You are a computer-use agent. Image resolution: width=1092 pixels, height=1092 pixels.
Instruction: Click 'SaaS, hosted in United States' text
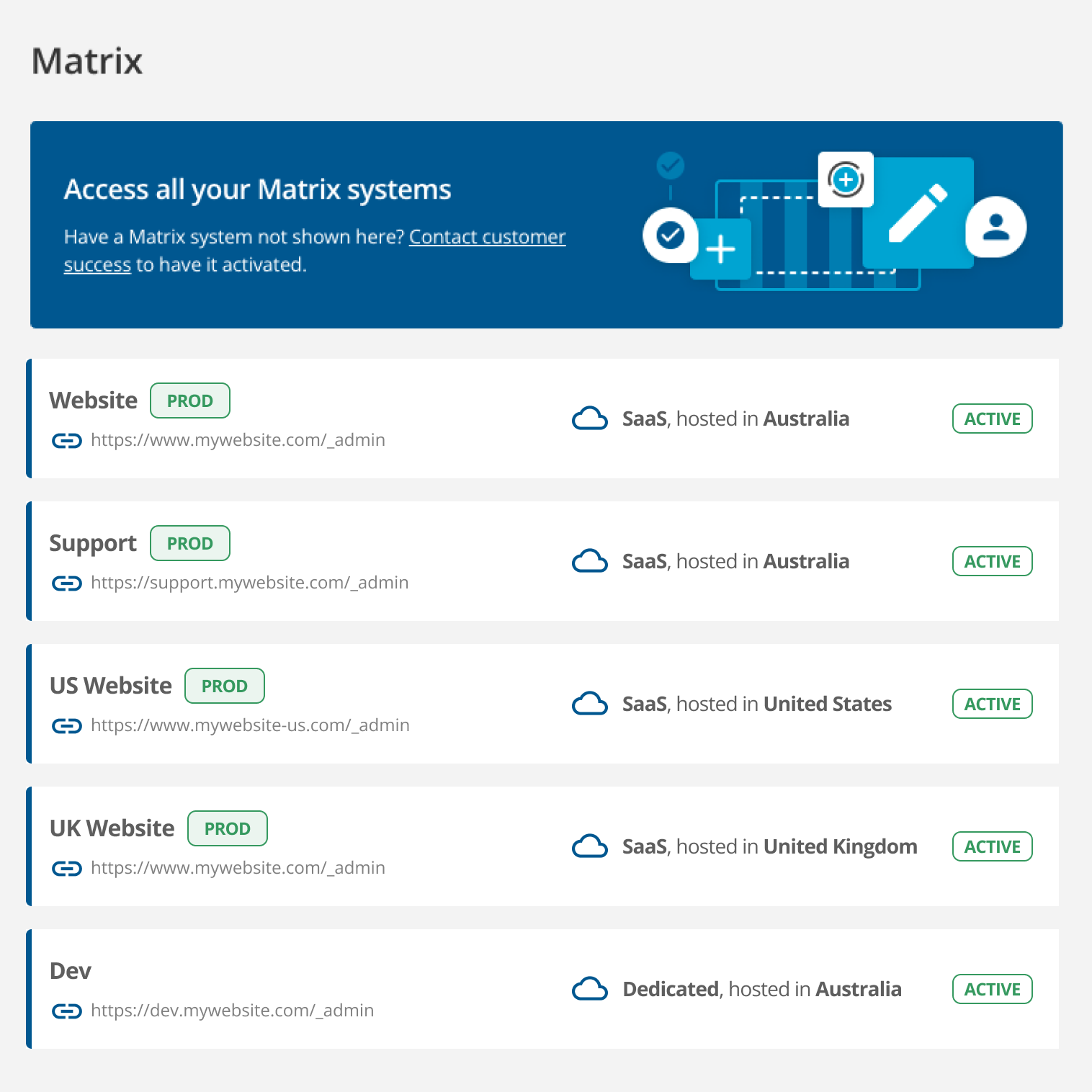click(x=757, y=704)
